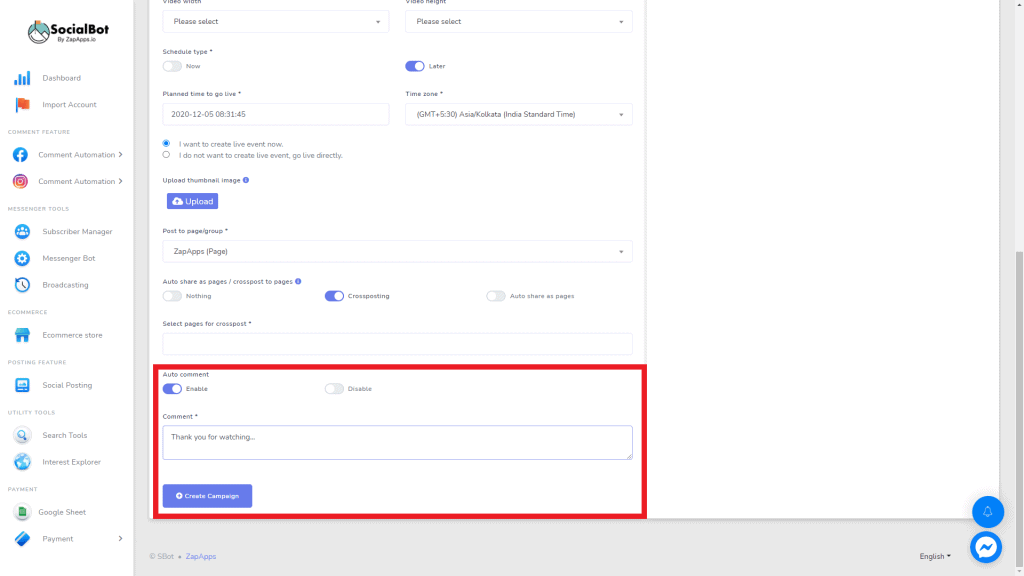Viewport: 1024px width, 576px height.
Task: Toggle the Auto comment Disable switch
Action: [334, 389]
